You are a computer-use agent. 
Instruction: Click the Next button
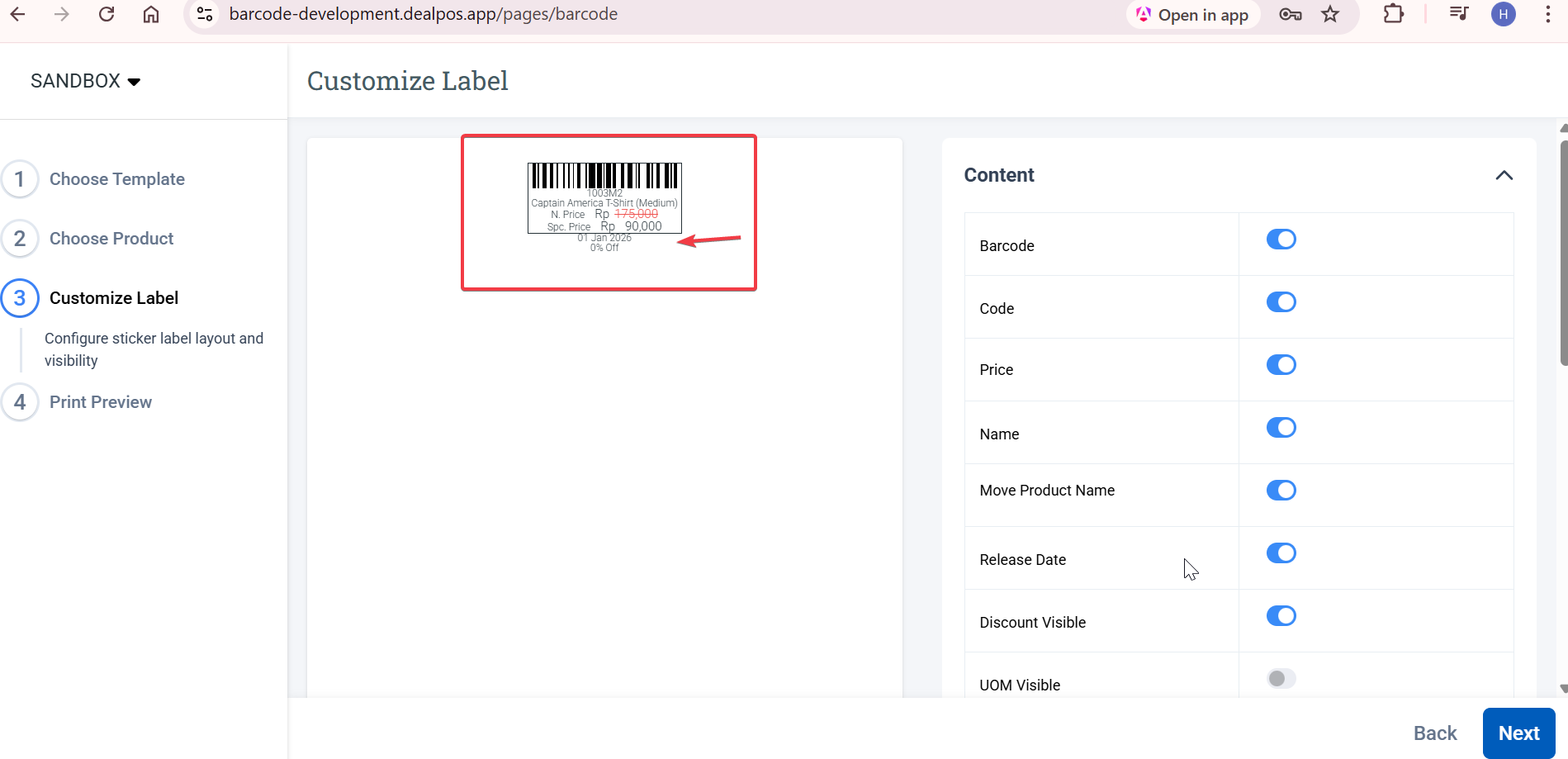click(1519, 733)
